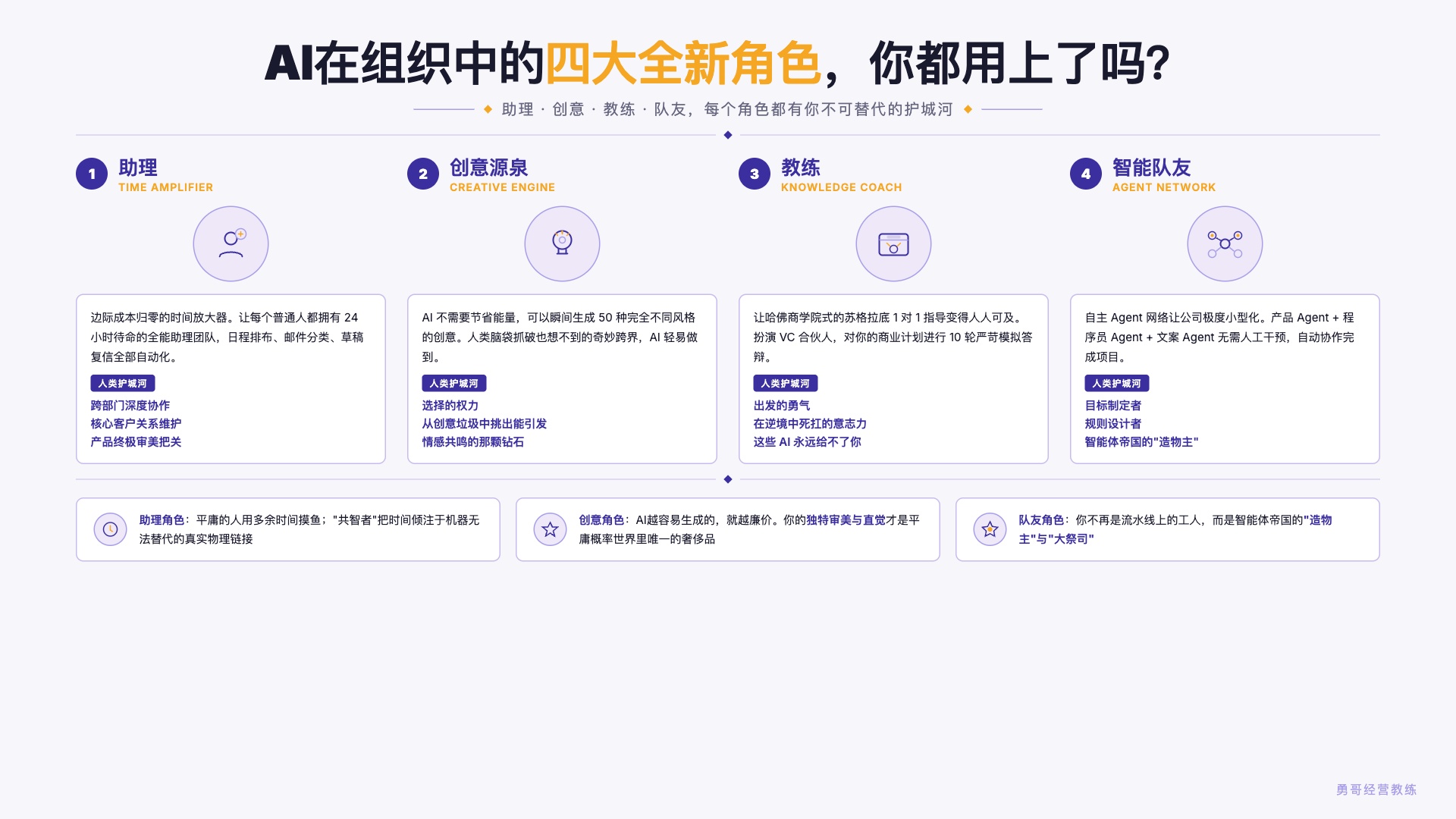Click the TIME AMPLIFIER subtitle
This screenshot has width=1456, height=819.
tap(165, 187)
